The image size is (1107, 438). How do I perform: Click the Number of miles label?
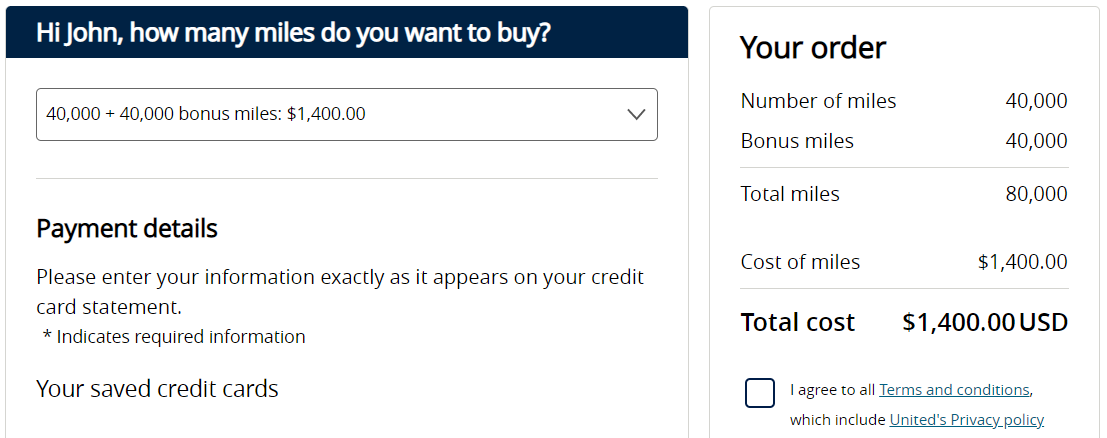tap(818, 101)
